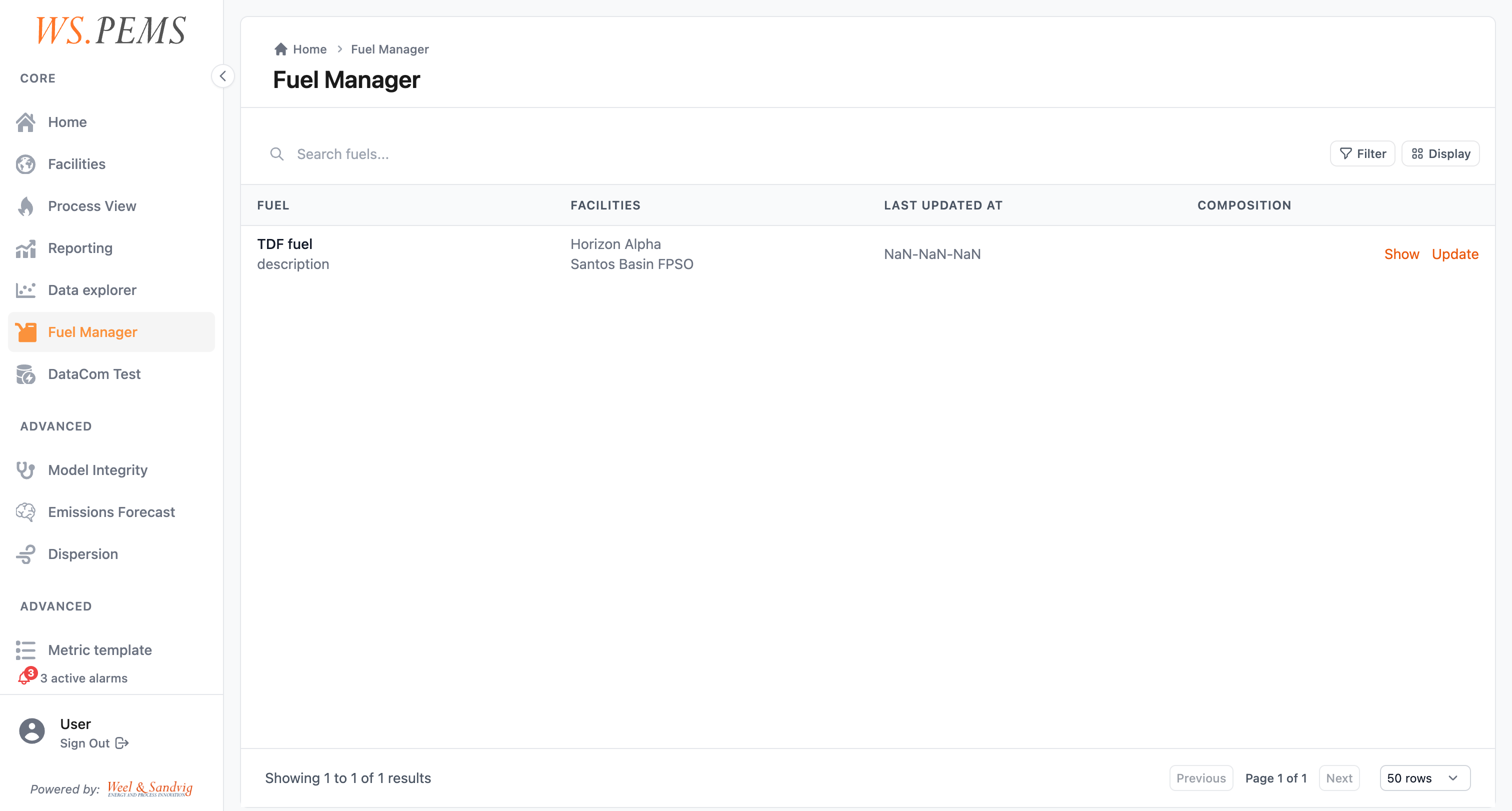Viewport: 1512px width, 811px height.
Task: Click the Metric template list icon
Action: pyautogui.click(x=25, y=650)
